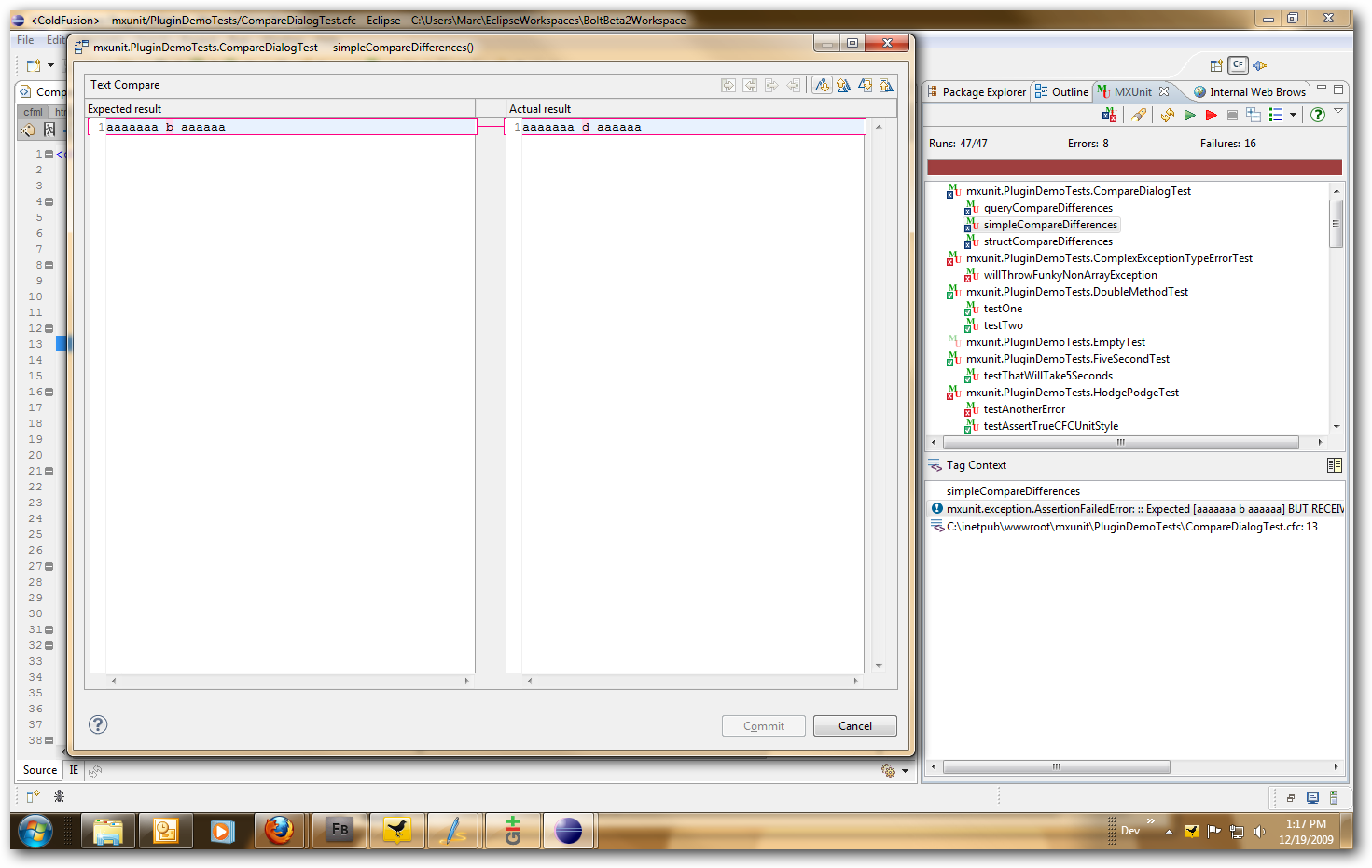1372x868 pixels.
Task: Close the MXUnit tab
Action: click(1164, 91)
